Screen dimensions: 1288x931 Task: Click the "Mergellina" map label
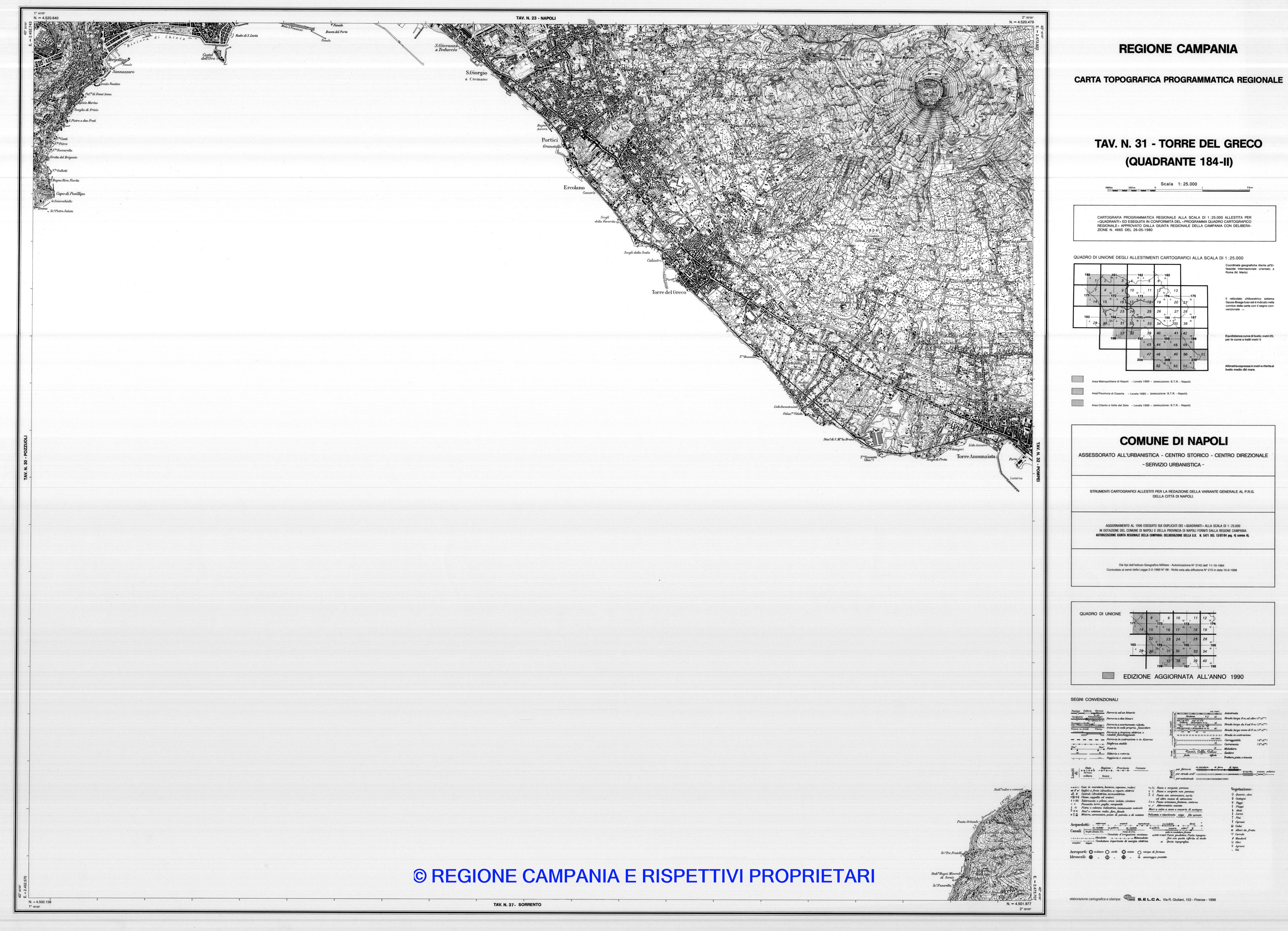117,60
